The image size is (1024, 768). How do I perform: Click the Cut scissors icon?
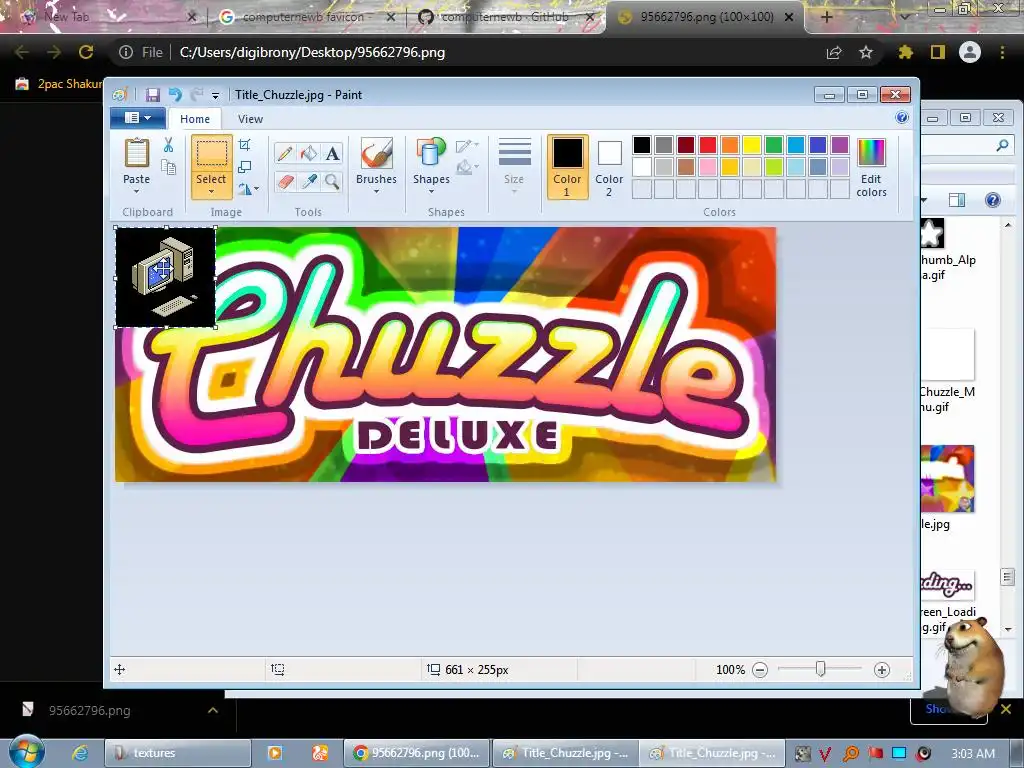click(168, 144)
